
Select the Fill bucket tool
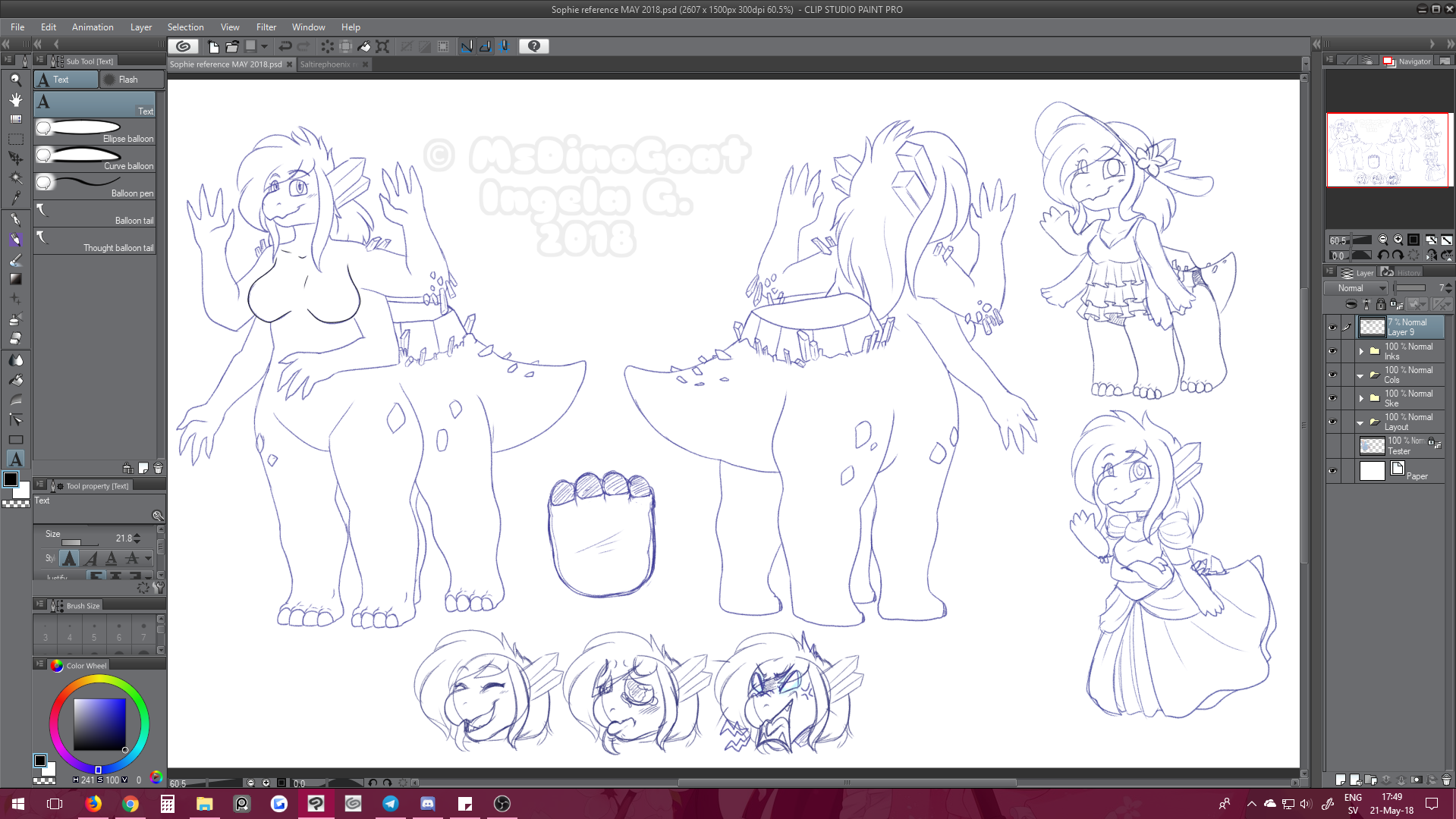pyautogui.click(x=15, y=379)
